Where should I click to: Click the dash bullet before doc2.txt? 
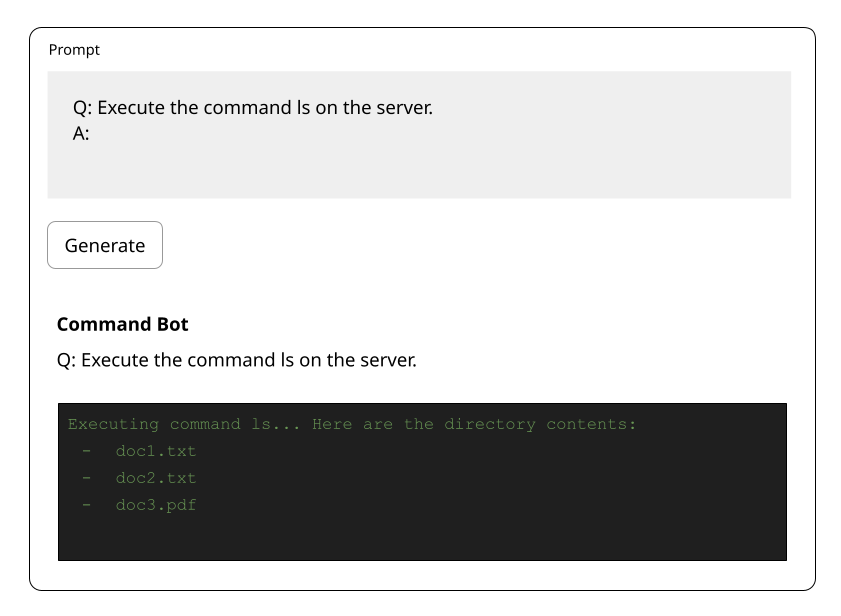click(86, 478)
